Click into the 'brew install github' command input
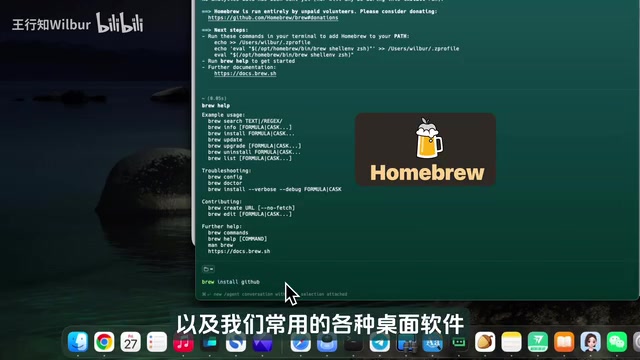Image resolution: width=640 pixels, height=360 pixels. point(231,282)
